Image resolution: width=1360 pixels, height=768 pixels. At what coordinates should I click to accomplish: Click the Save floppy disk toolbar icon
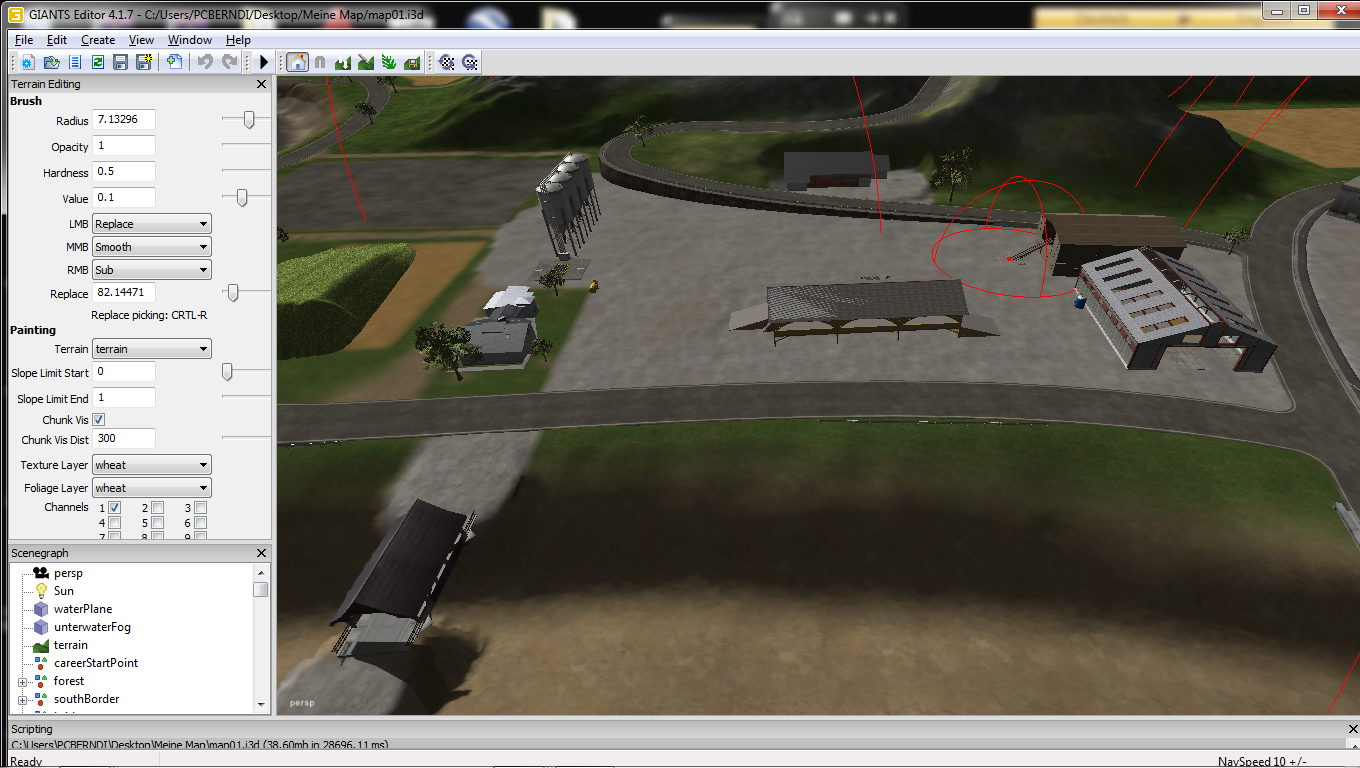[x=120, y=62]
